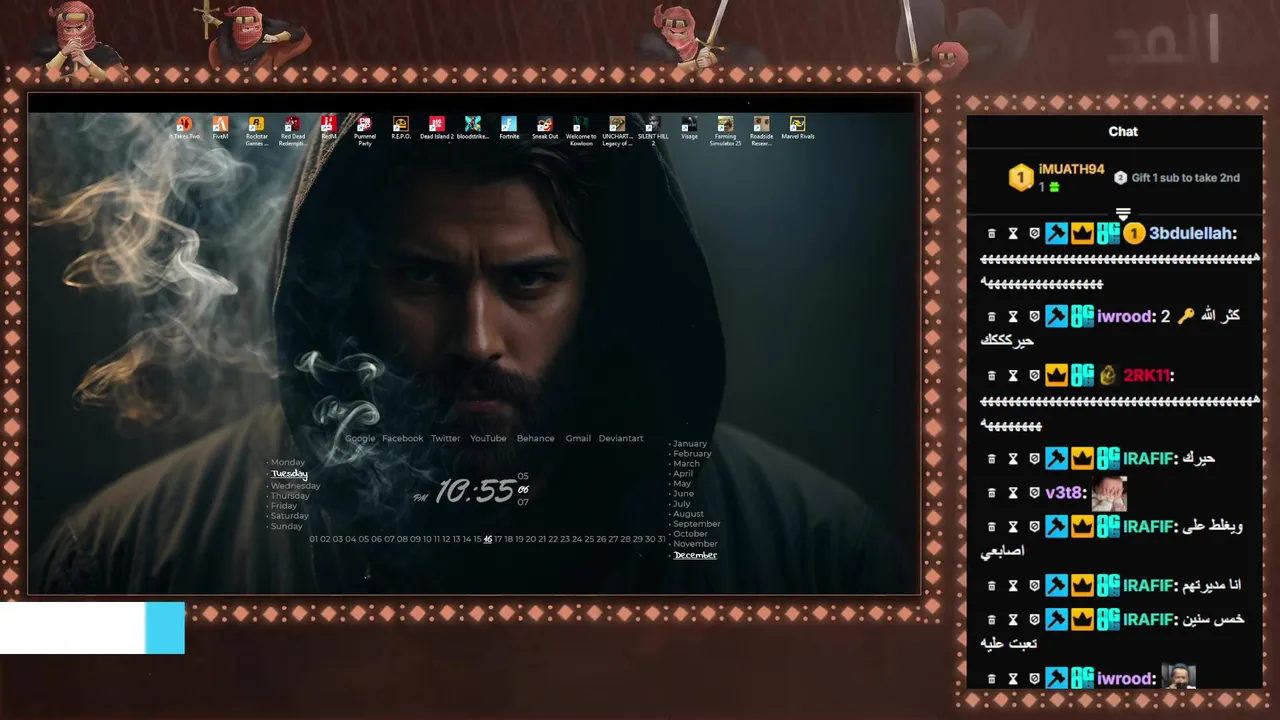The width and height of the screenshot is (1280, 720).
Task: Select the highlighted Tuesday in the weekday list
Action: tap(289, 474)
